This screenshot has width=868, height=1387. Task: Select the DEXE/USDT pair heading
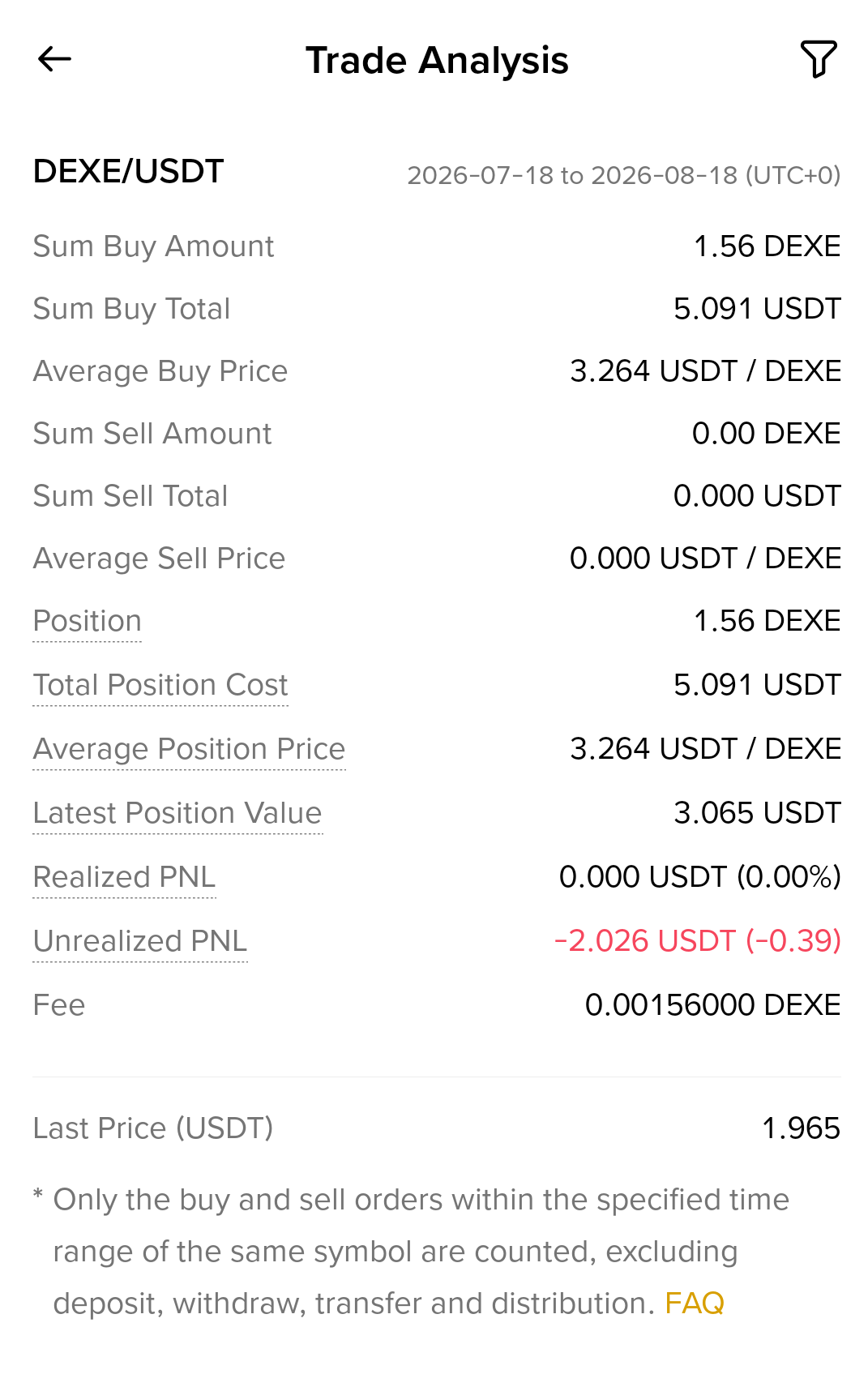(128, 171)
